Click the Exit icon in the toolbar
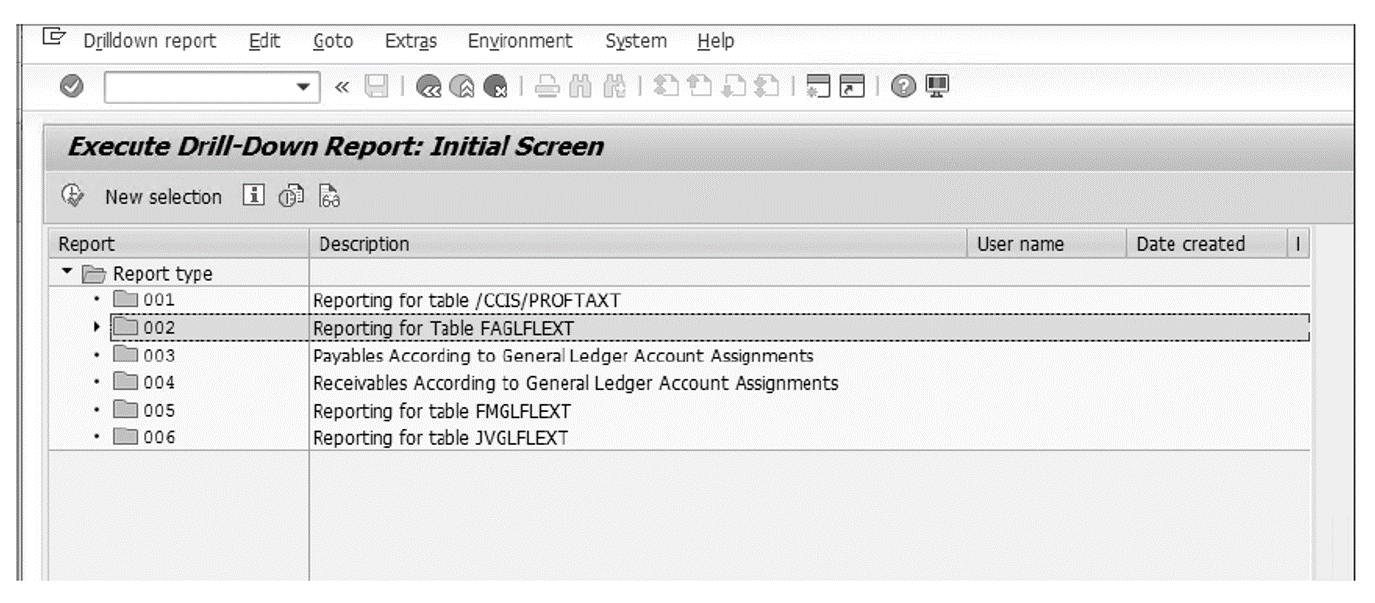Image resolution: width=1375 pixels, height=603 pixels. [x=461, y=84]
